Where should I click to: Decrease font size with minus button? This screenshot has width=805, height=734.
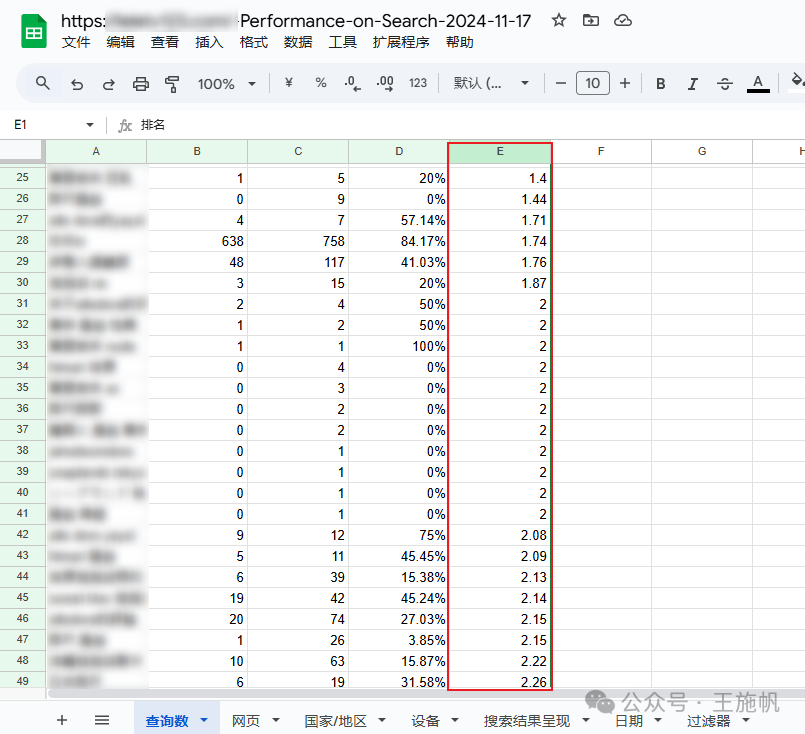pyautogui.click(x=561, y=83)
